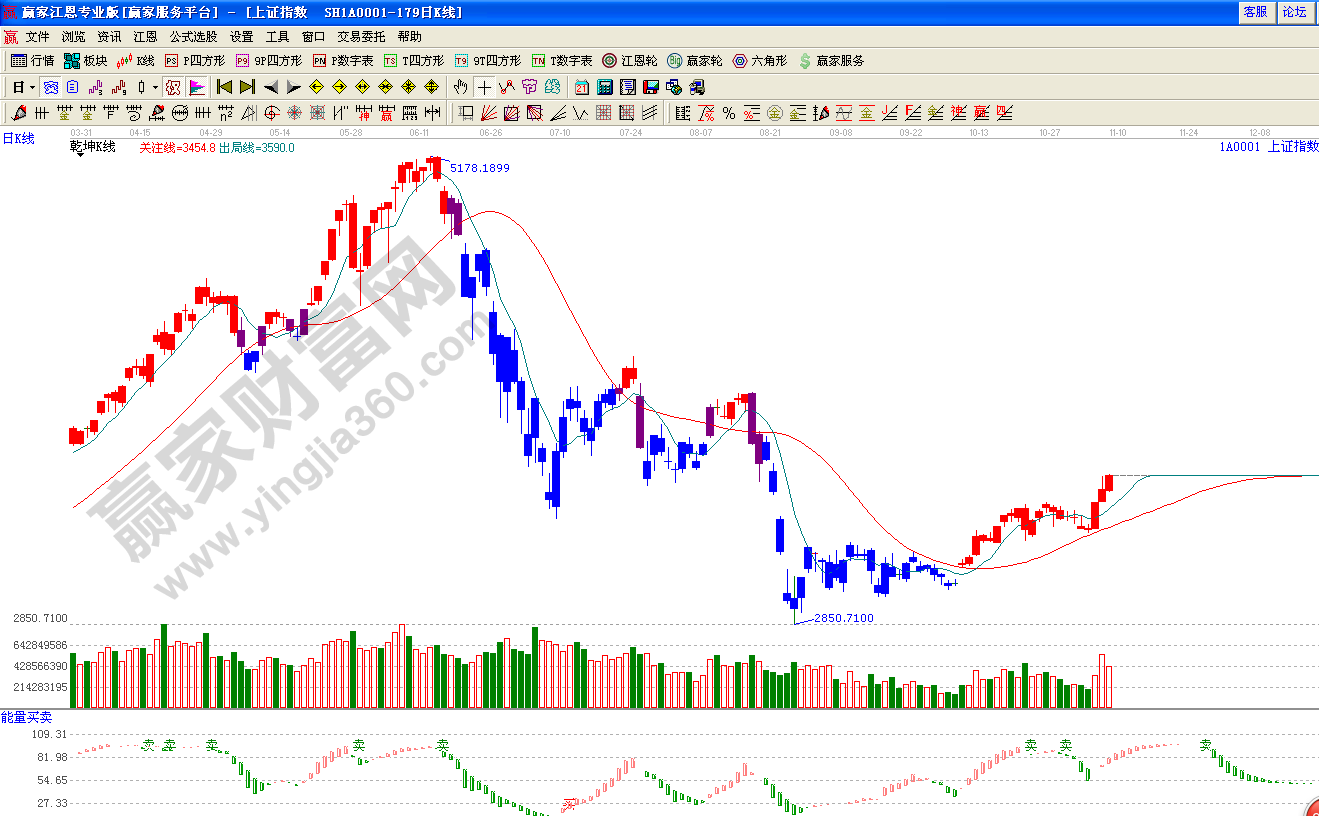Jump to first bar with skip-back arrow

pyautogui.click(x=224, y=87)
